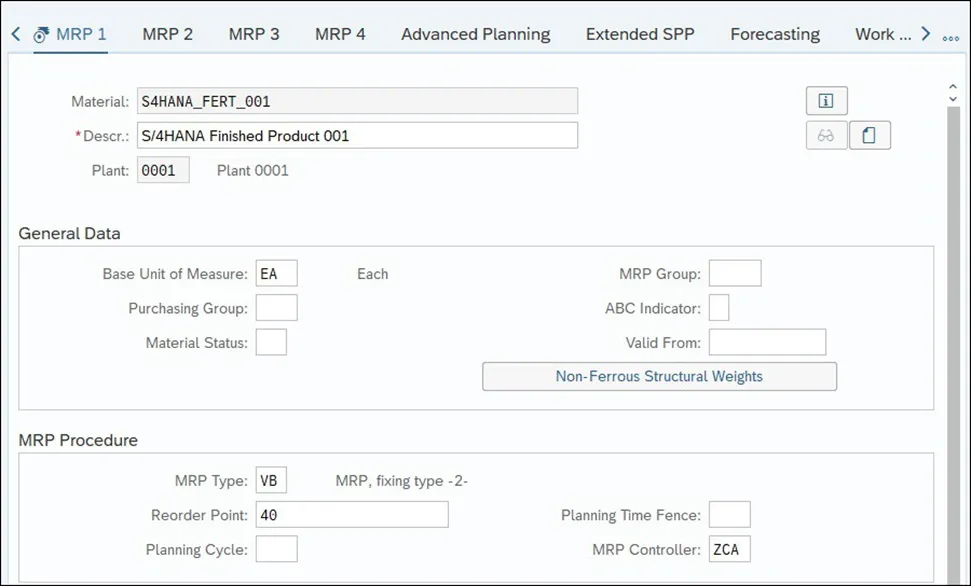The width and height of the screenshot is (971, 586).
Task: Click the icon on the MRP 1 tab
Action: tap(41, 35)
